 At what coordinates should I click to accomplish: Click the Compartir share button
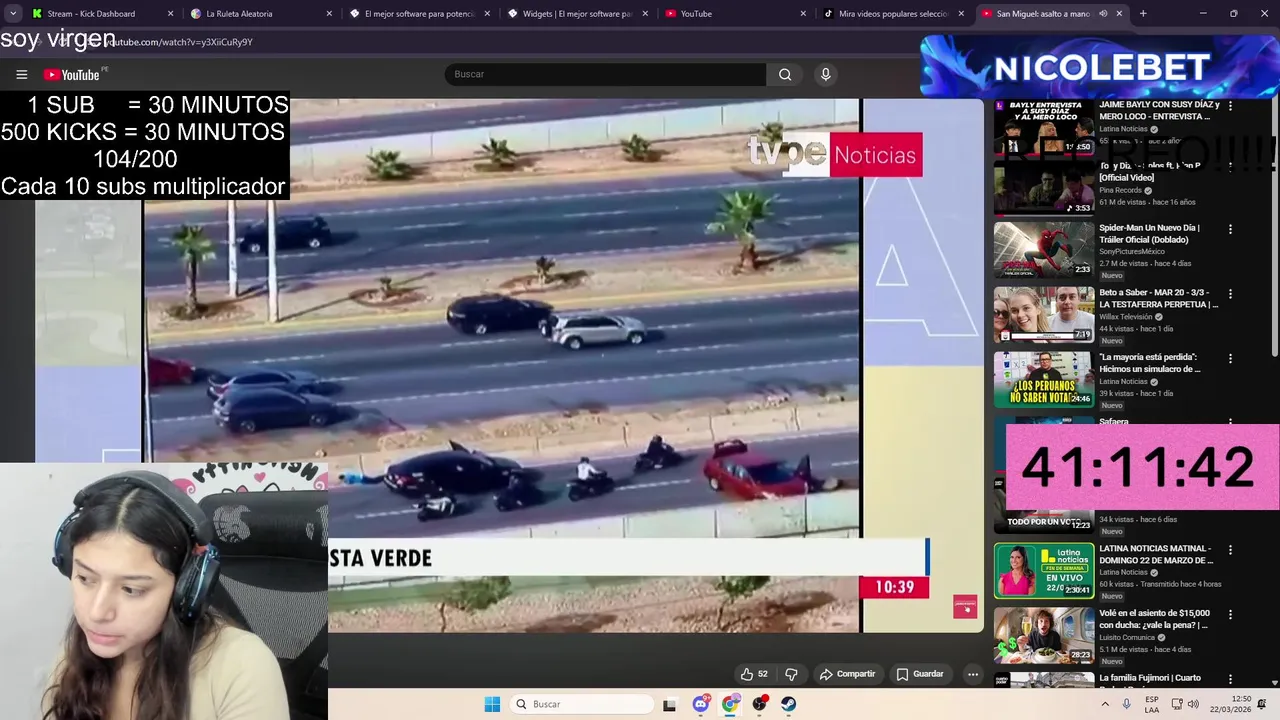pos(847,674)
